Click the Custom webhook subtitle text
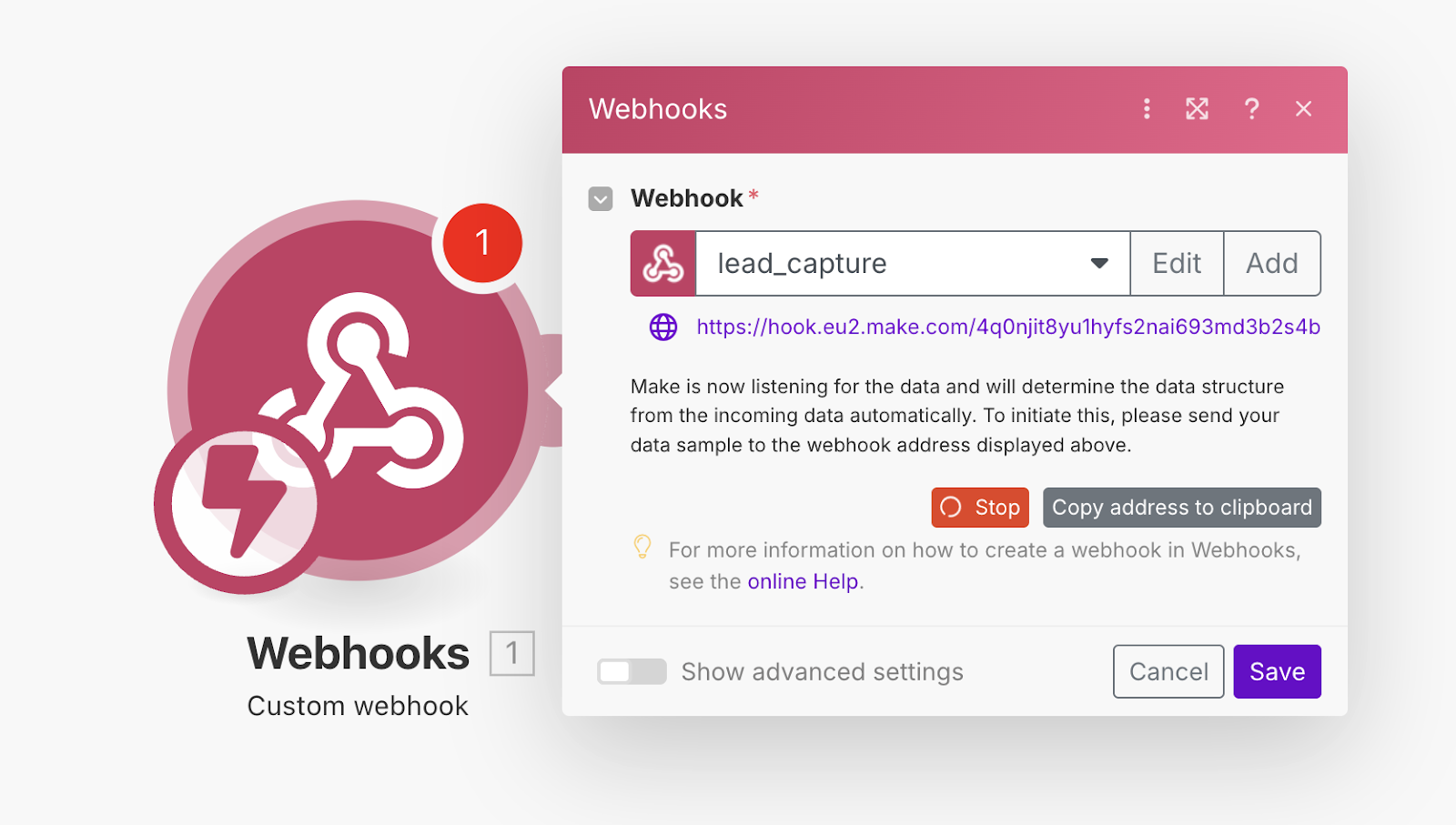1456x825 pixels. [358, 706]
